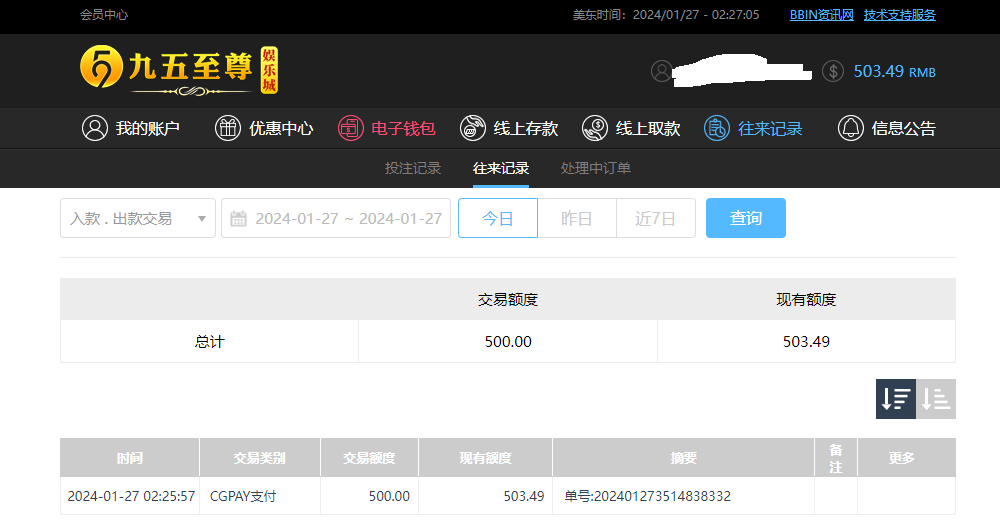The image size is (1000, 531).
Task: Click the 时间 column header
Action: coord(129,458)
